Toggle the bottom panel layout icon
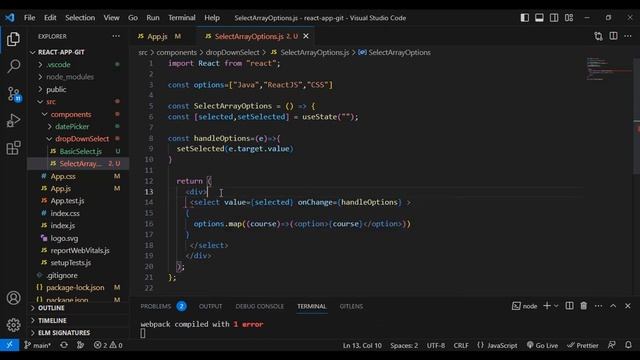This screenshot has width=640, height=360. [x=539, y=18]
